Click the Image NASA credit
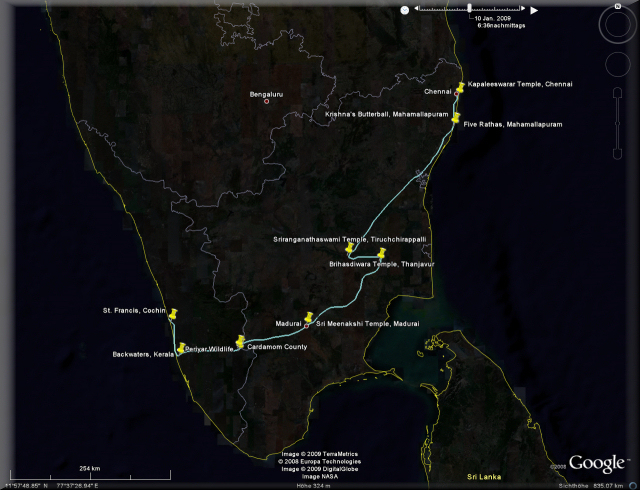This screenshot has width=640, height=490. pos(320,477)
